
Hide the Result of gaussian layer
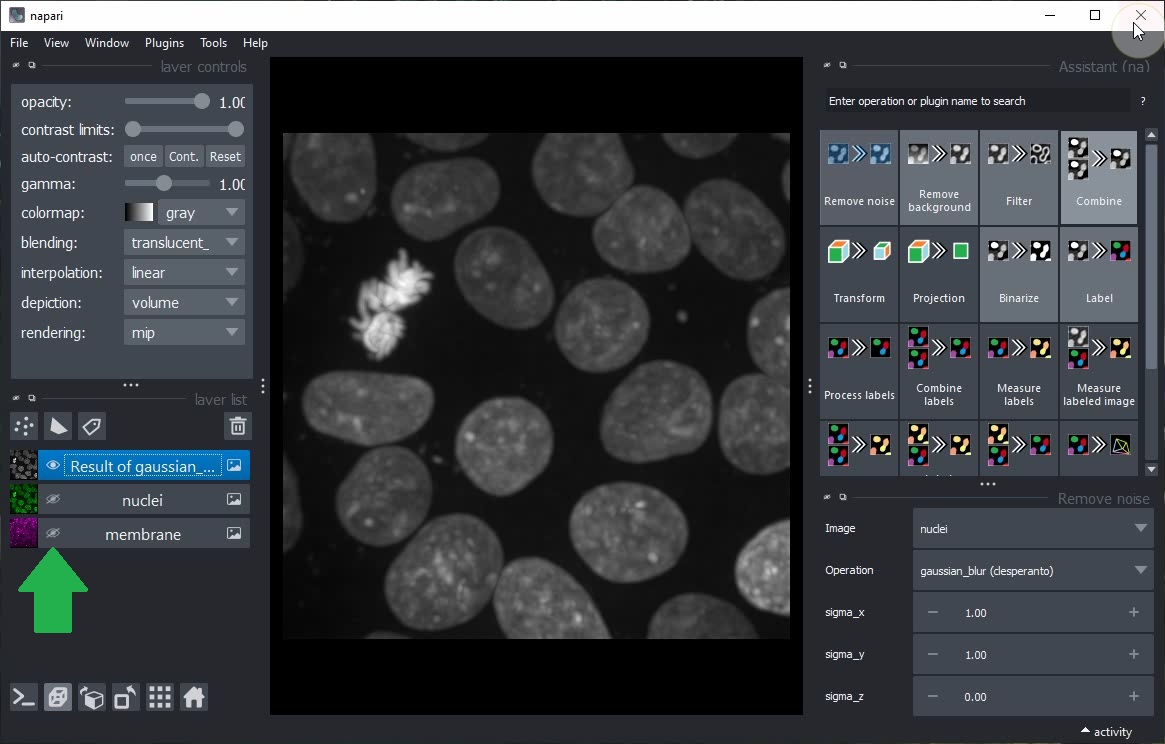(53, 466)
